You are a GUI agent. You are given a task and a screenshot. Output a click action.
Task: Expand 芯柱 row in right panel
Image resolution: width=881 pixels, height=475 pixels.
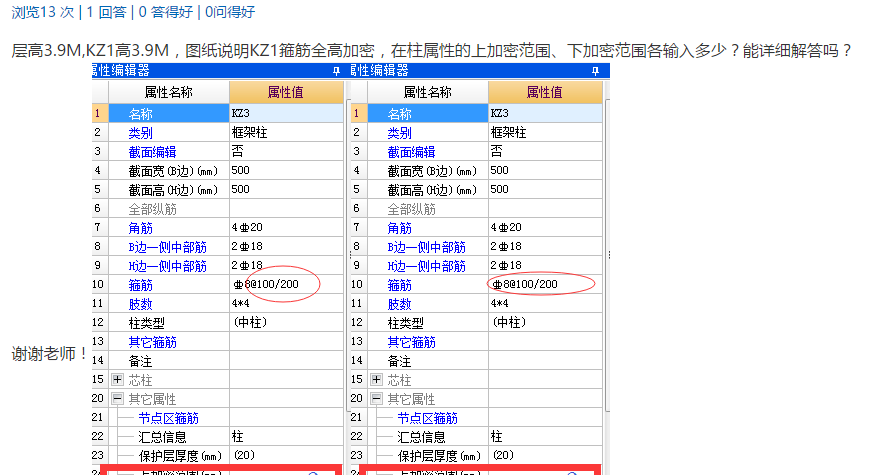pyautogui.click(x=376, y=379)
